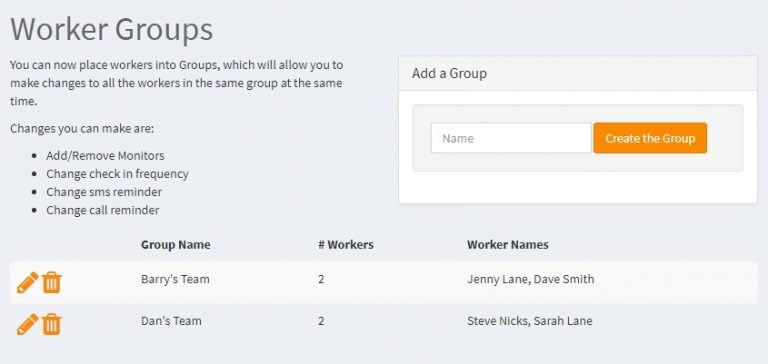This screenshot has height=364, width=768.
Task: Click the 'Change sms reminder' bullet
Action: pyautogui.click(x=104, y=192)
